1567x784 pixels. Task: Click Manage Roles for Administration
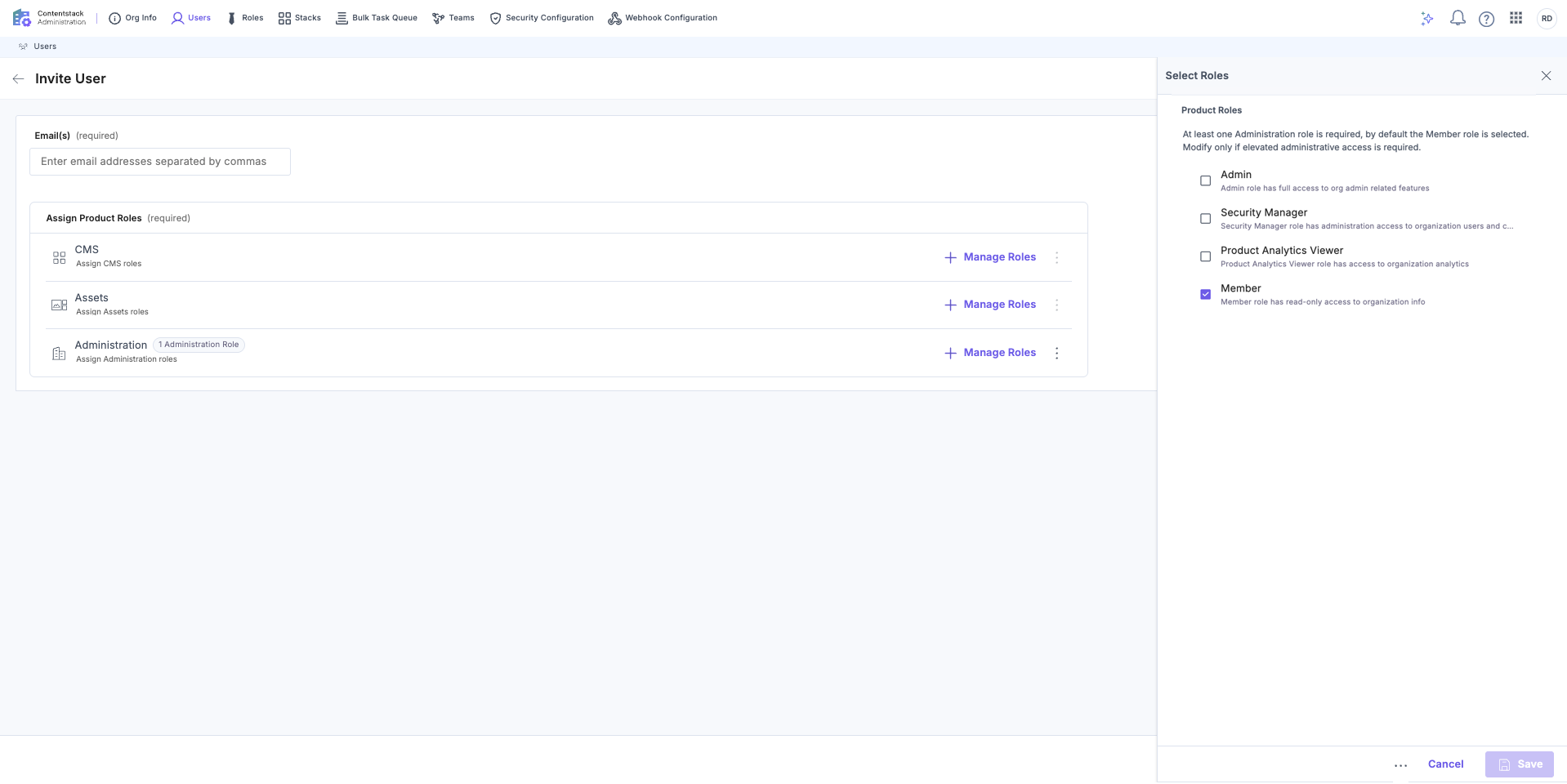tap(990, 353)
